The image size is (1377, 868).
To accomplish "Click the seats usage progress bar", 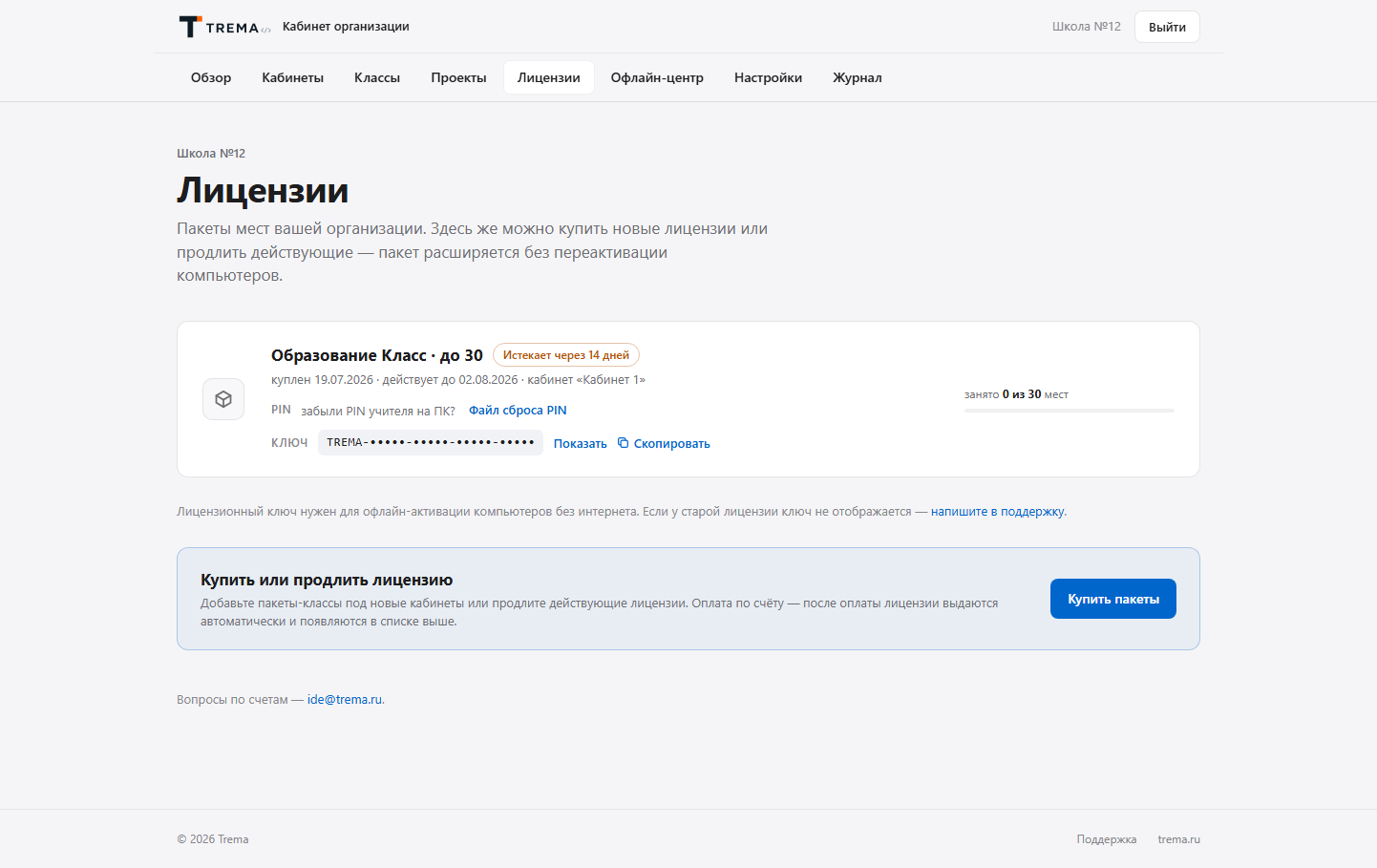I will click(x=1070, y=411).
